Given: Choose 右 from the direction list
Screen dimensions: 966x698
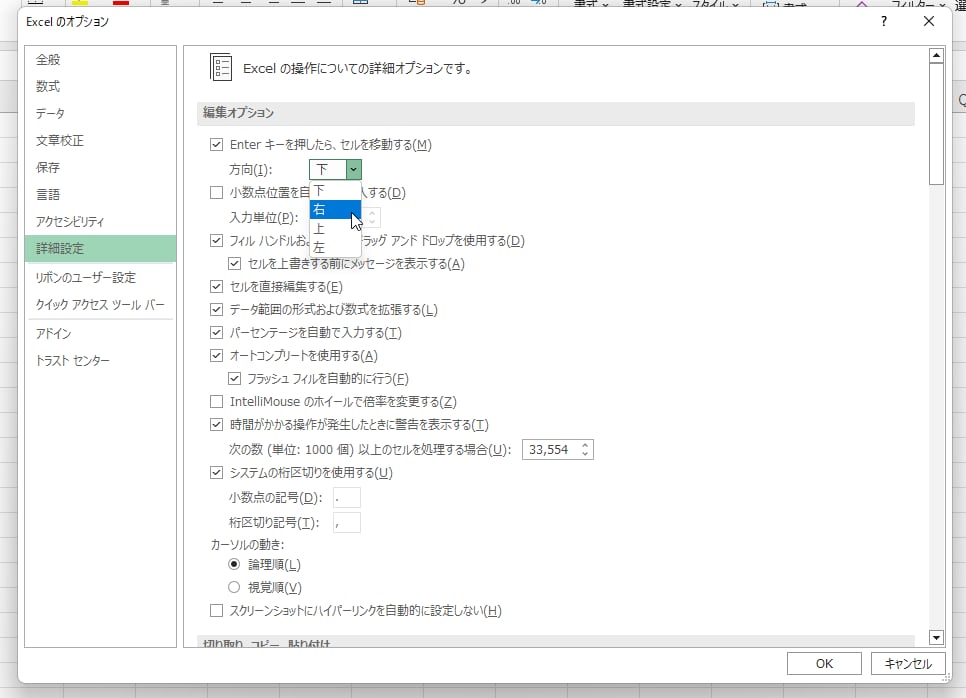Looking at the screenshot, I should pos(335,209).
